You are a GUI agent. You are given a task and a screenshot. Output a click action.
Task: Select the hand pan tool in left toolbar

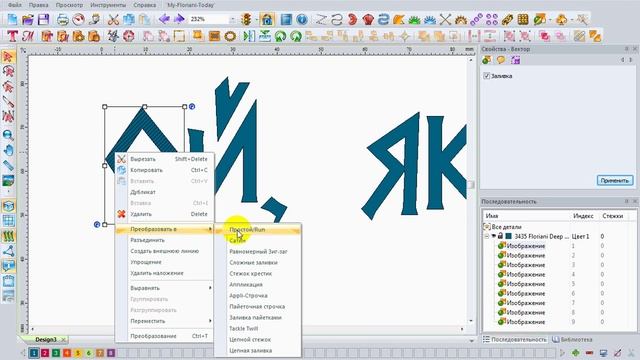(8, 151)
